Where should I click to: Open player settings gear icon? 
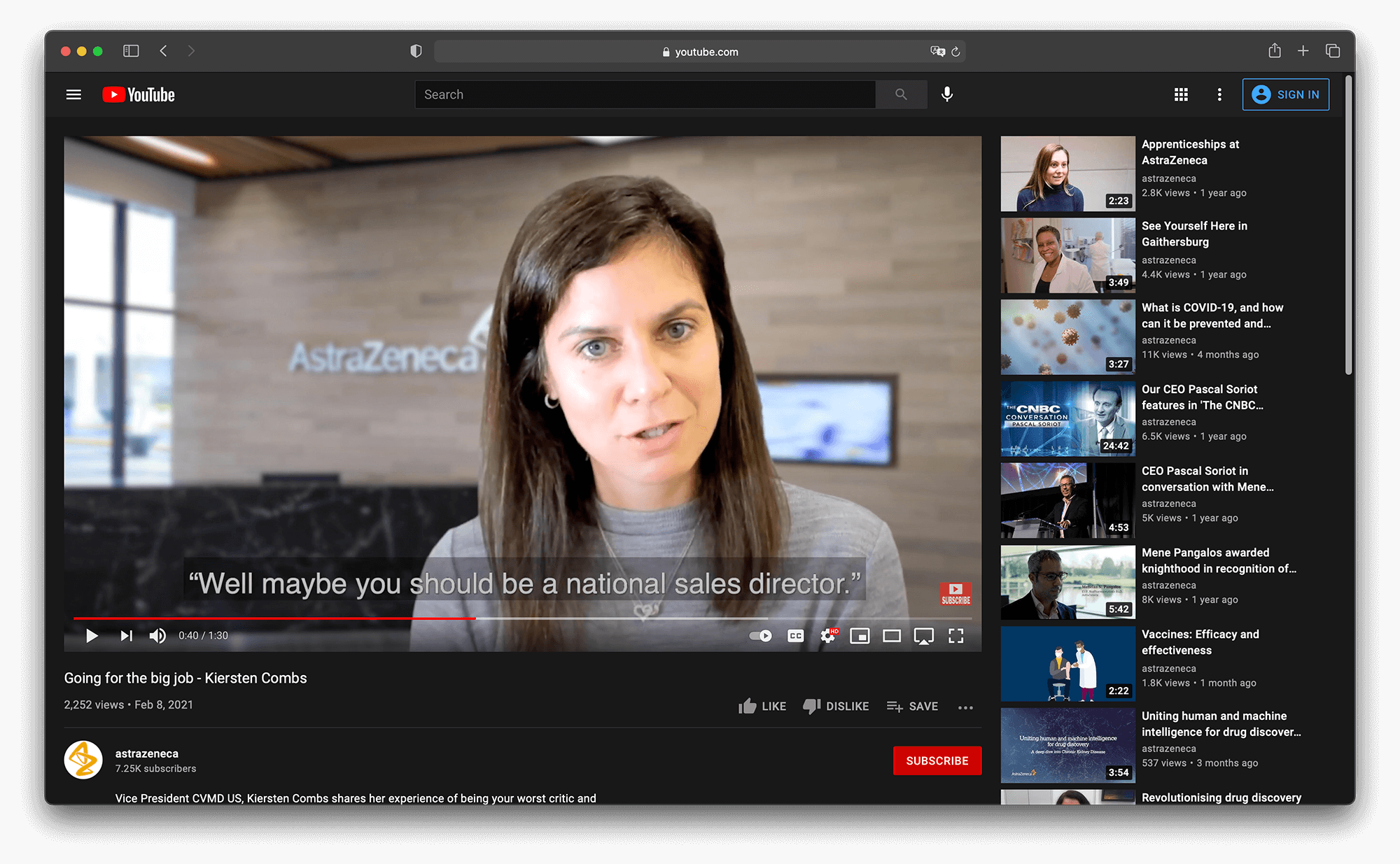tap(828, 635)
